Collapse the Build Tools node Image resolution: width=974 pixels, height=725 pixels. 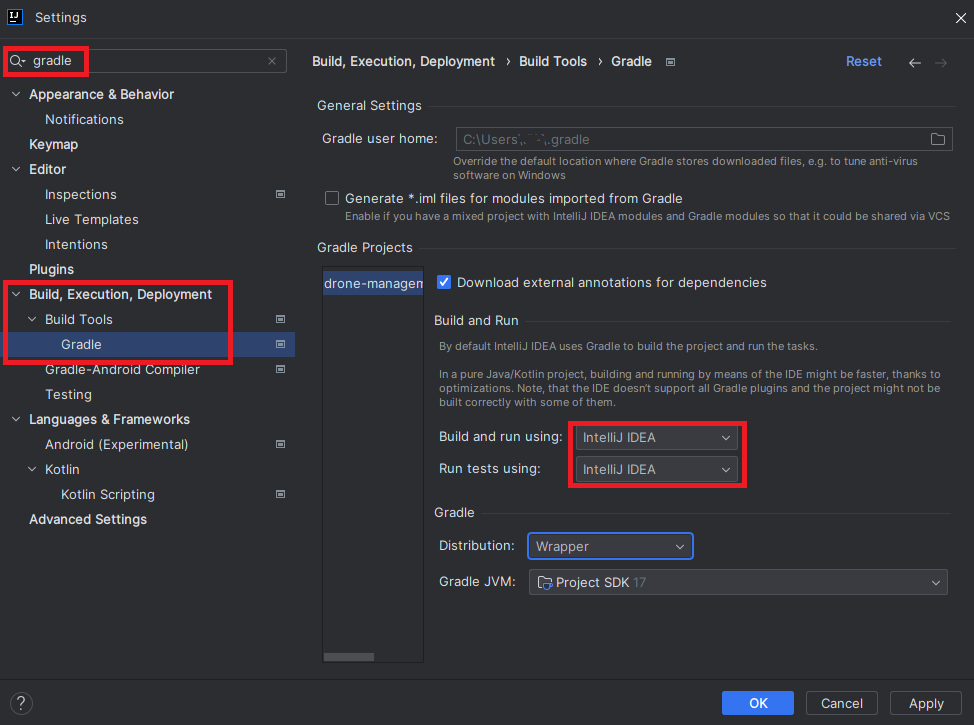pos(32,319)
